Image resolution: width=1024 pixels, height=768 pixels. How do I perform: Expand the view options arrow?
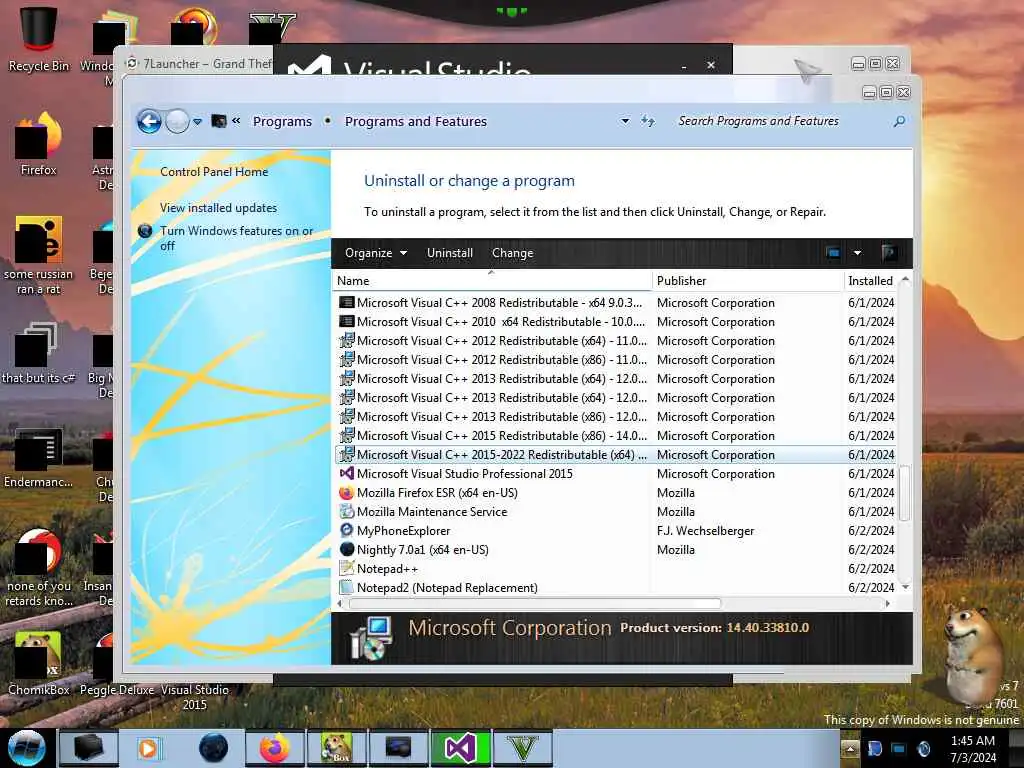tap(857, 253)
